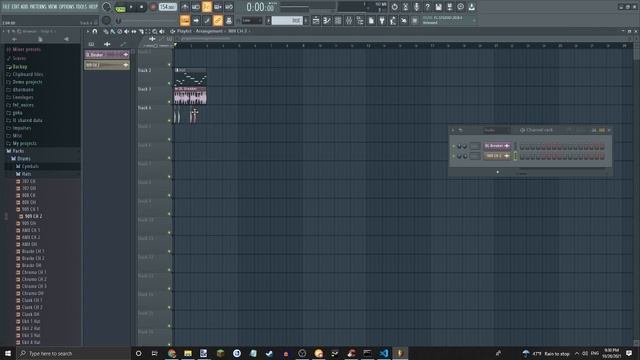Open the TOOLS menu
640x360 pixels.
click(x=81, y=7)
